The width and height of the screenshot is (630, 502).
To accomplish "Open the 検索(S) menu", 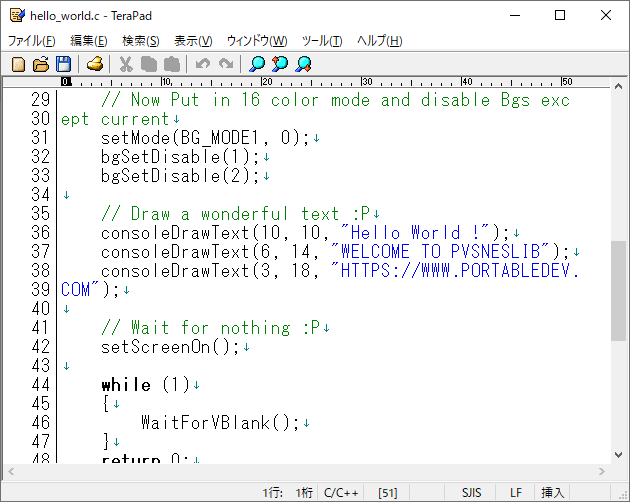I will (141, 41).
